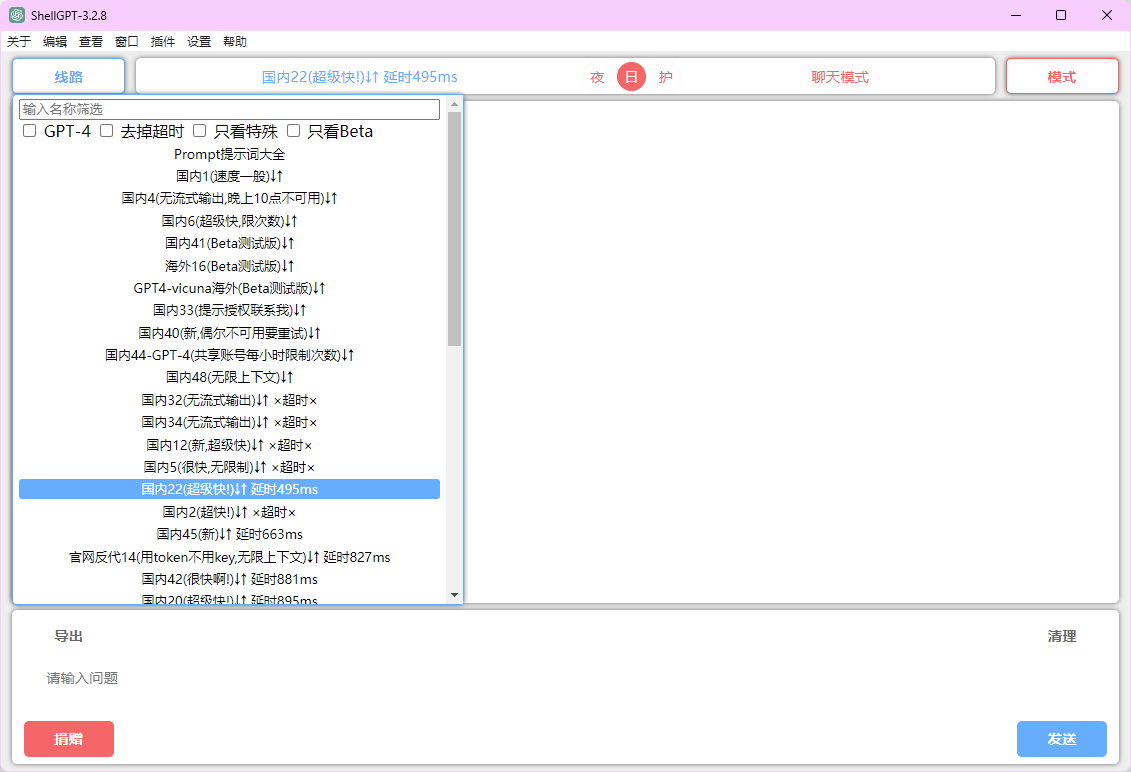Select route 国内34(无流式输出) 超时
Viewport: 1131px width, 772px height.
pos(229,422)
